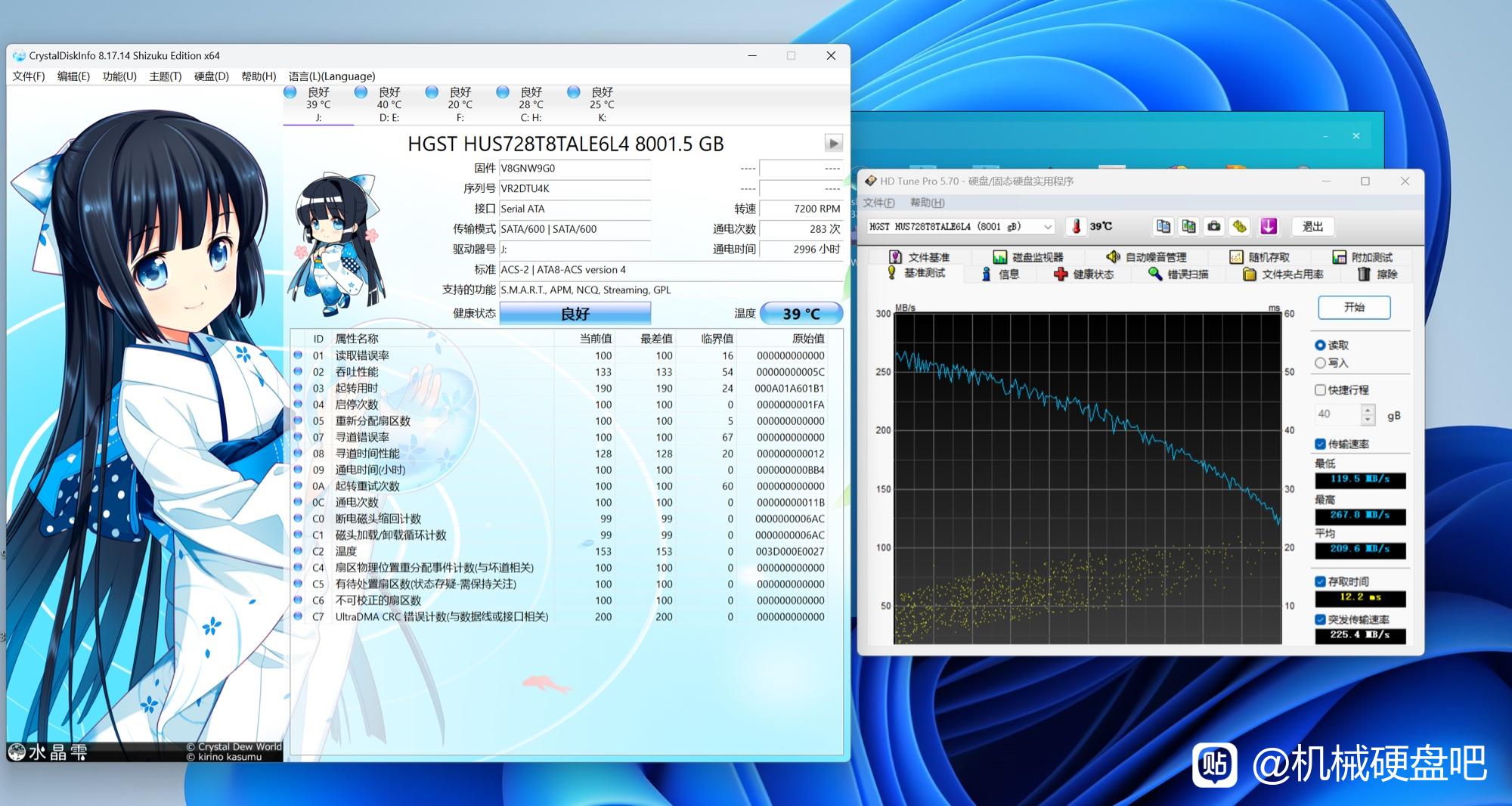Image resolution: width=1512 pixels, height=806 pixels.
Task: Click the thermometer temperature icon in HD Tune
Action: [x=1076, y=226]
